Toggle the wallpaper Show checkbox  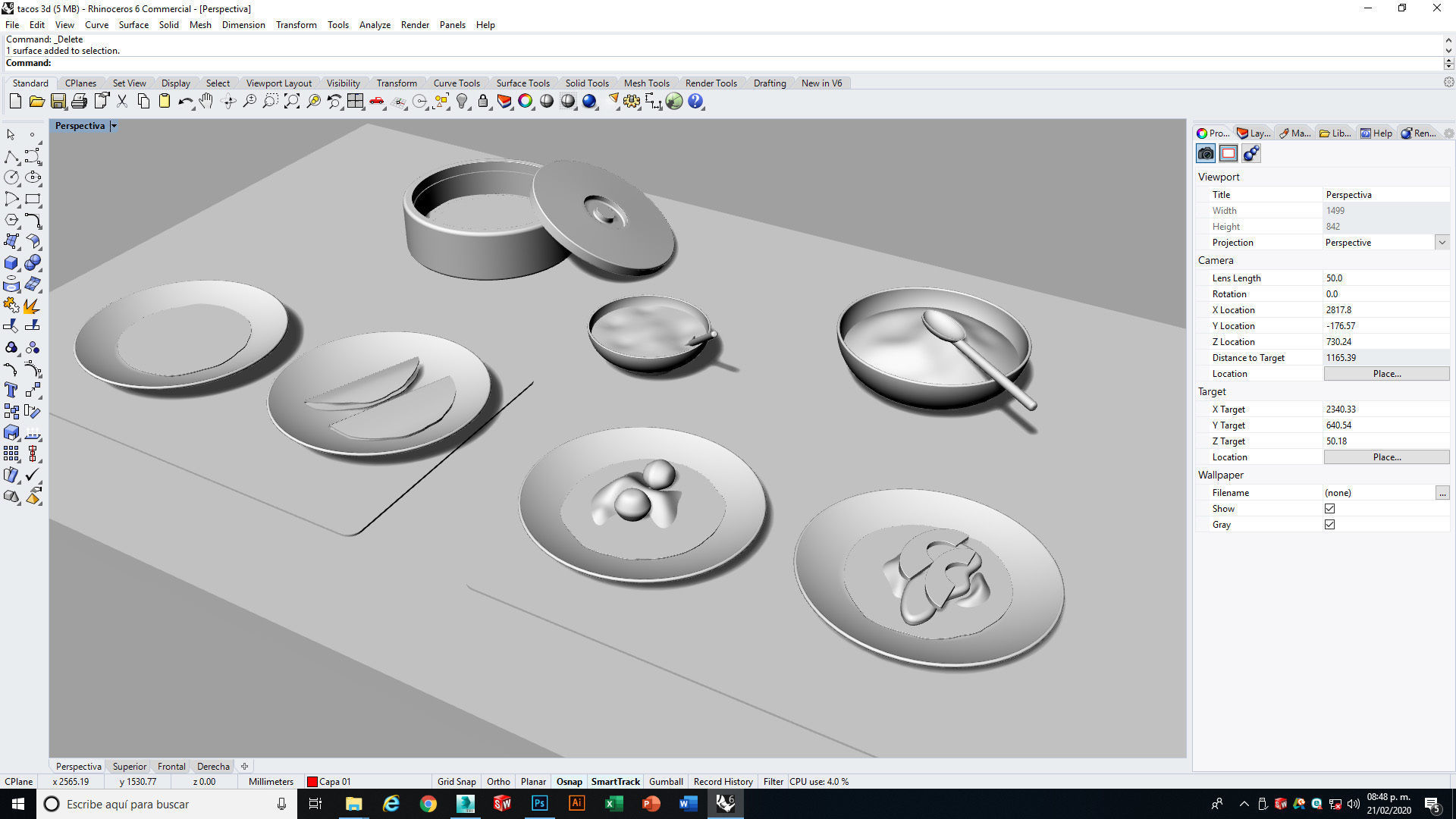(1329, 509)
